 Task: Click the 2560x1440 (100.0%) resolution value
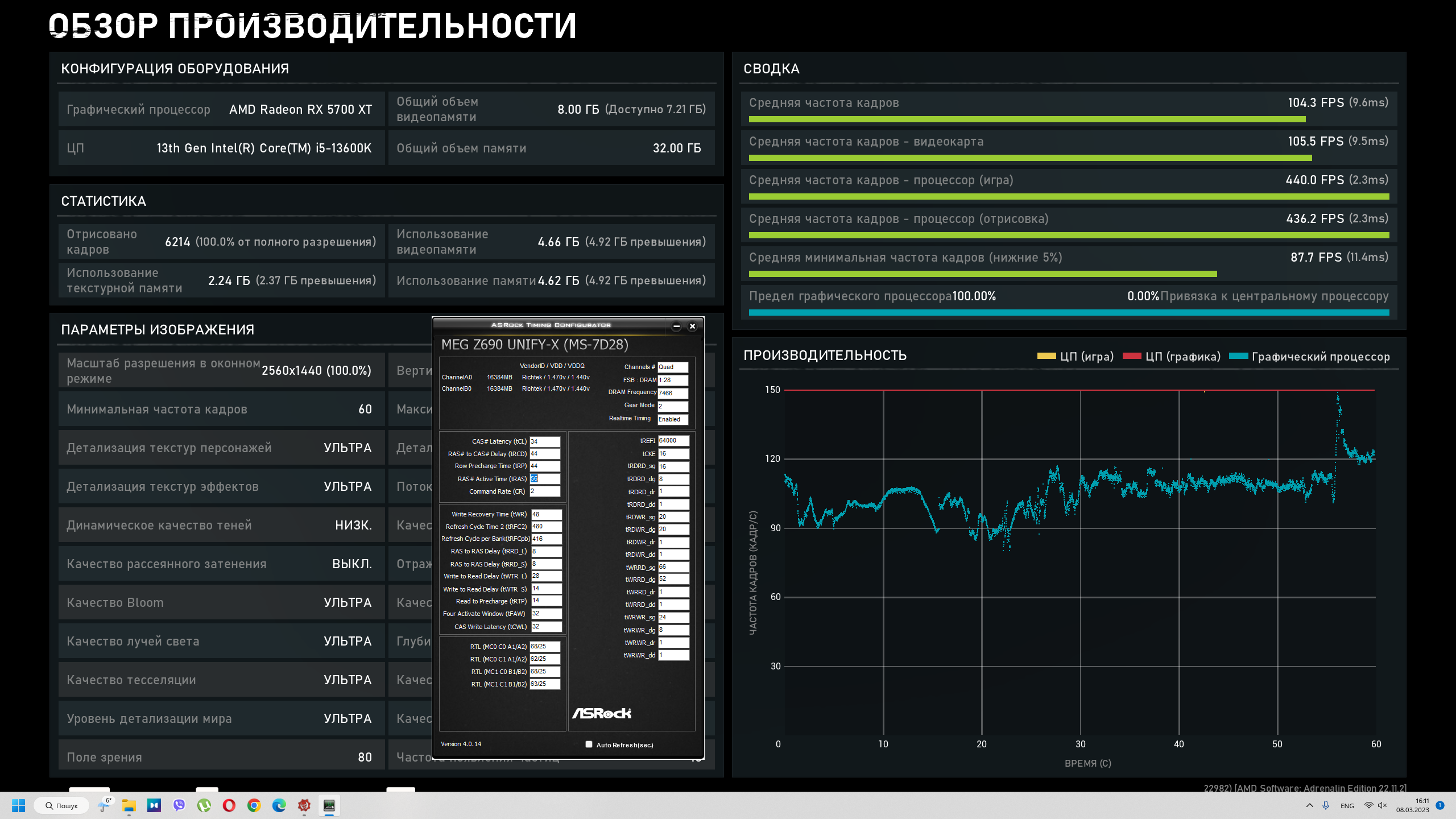coord(316,371)
